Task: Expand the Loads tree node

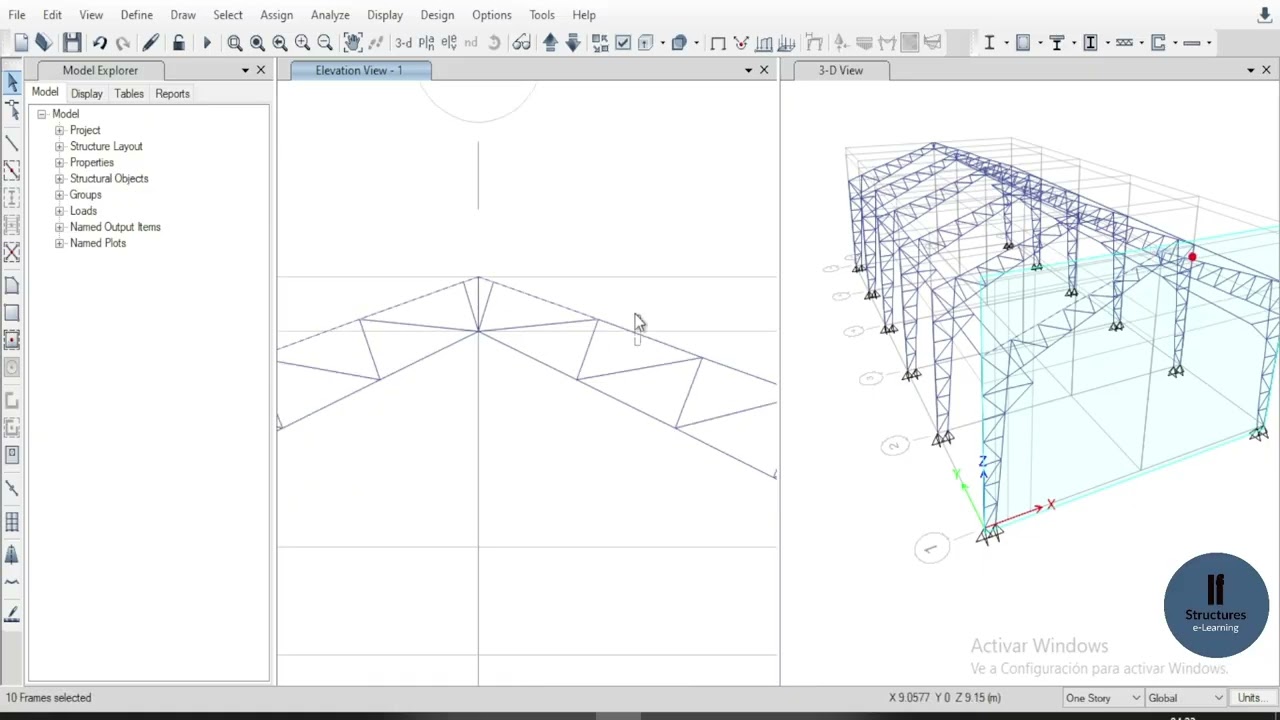Action: pyautogui.click(x=59, y=211)
